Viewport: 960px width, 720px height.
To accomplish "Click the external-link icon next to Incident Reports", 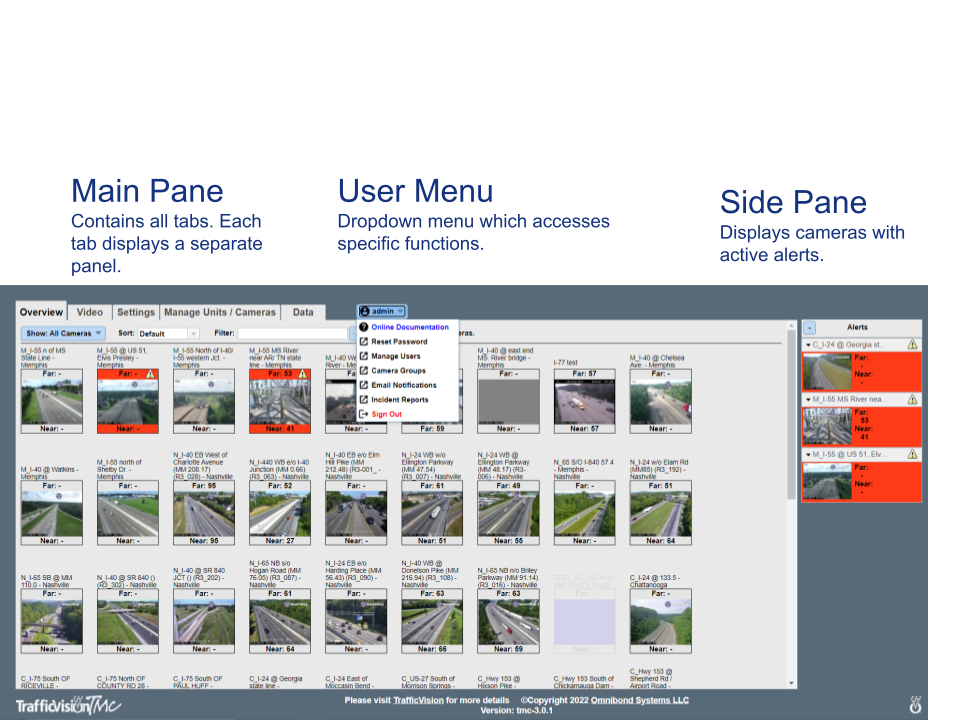I will coord(364,399).
